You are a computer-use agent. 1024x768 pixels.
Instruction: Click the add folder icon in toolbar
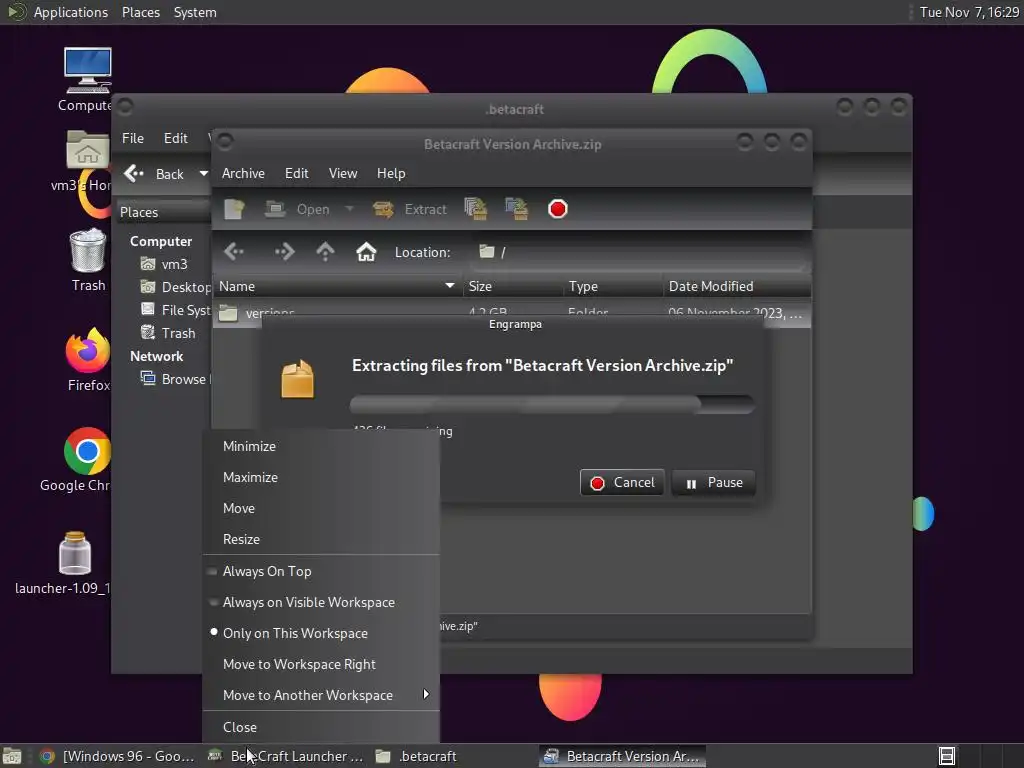pos(517,209)
